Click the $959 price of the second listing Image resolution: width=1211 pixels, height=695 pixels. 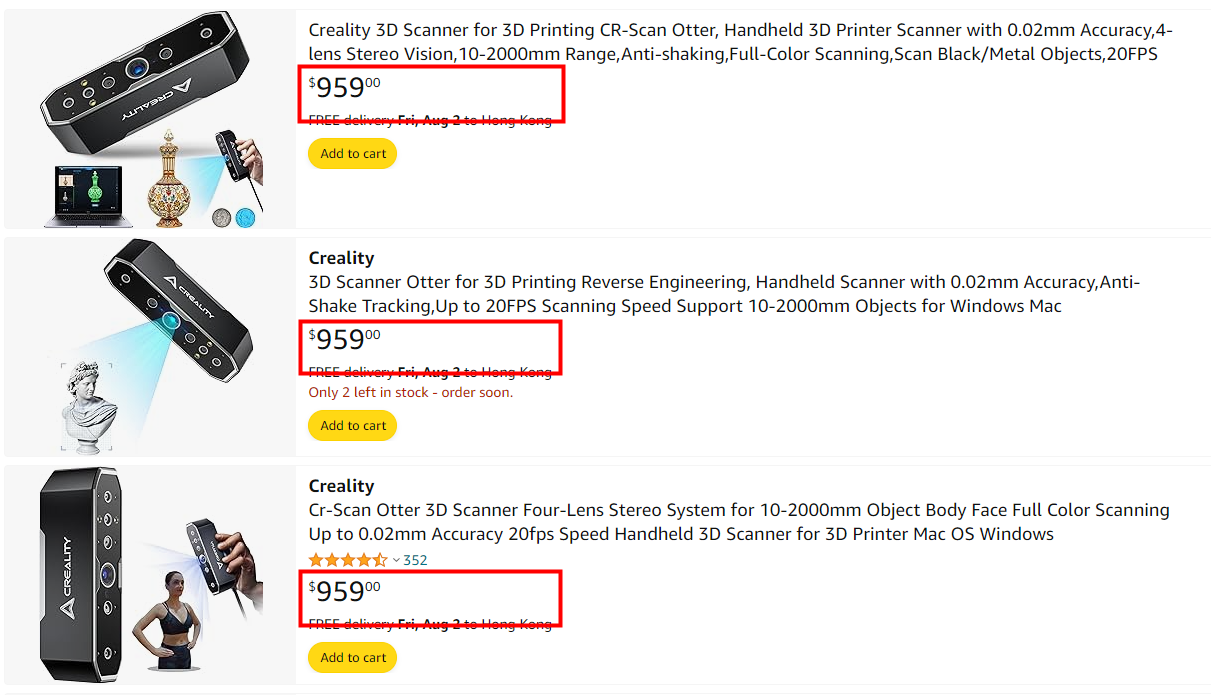[x=345, y=340]
